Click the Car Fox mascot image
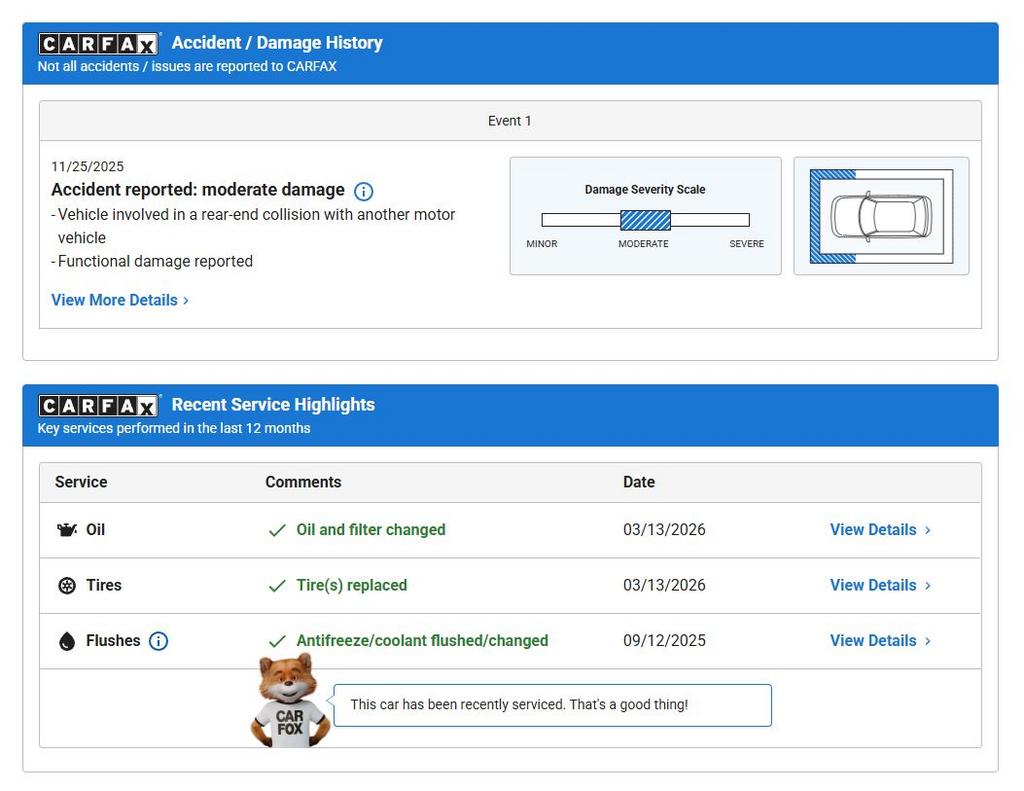1024x791 pixels. click(x=288, y=702)
